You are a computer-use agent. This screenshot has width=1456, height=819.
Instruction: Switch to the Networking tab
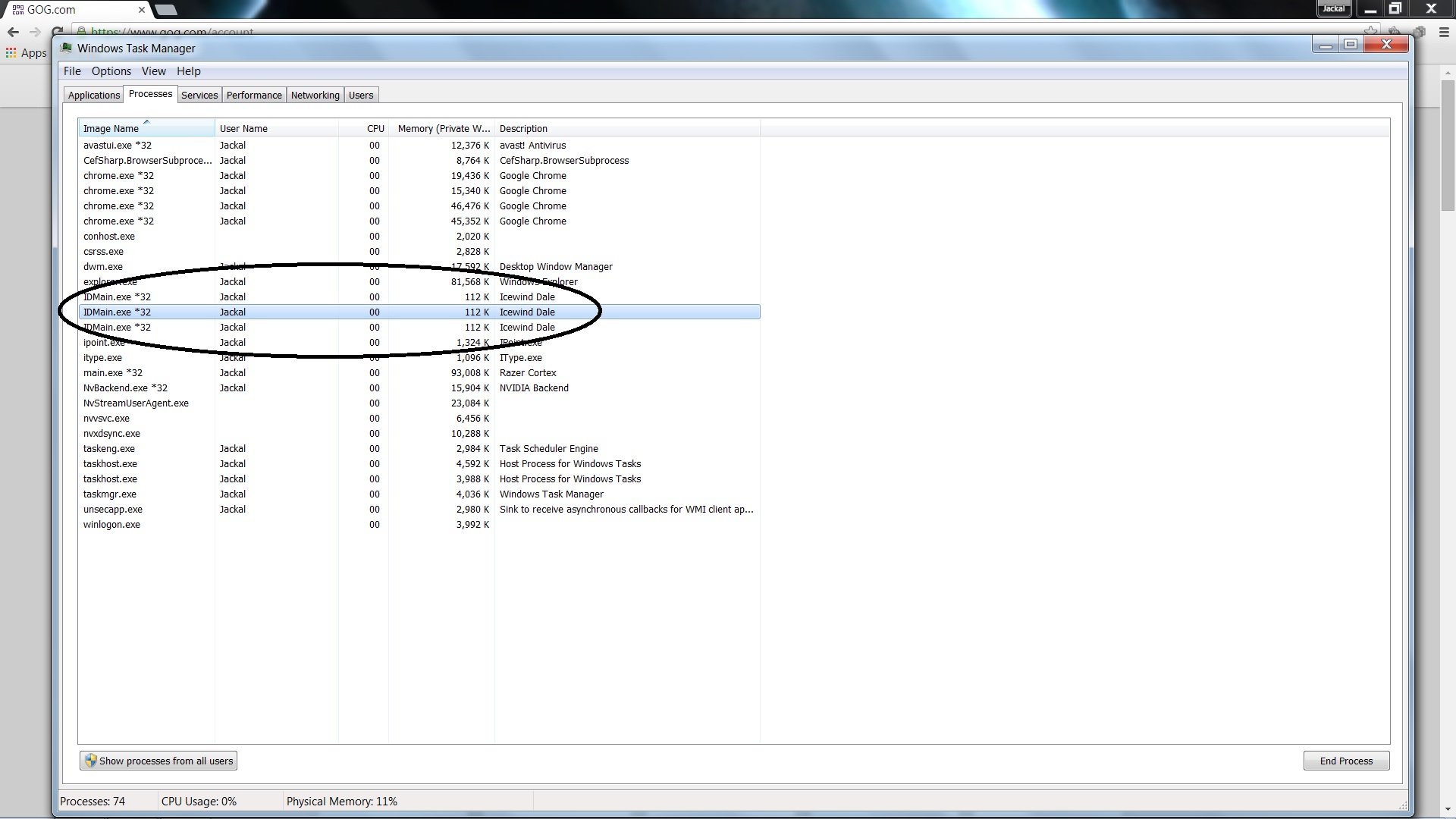pos(315,96)
